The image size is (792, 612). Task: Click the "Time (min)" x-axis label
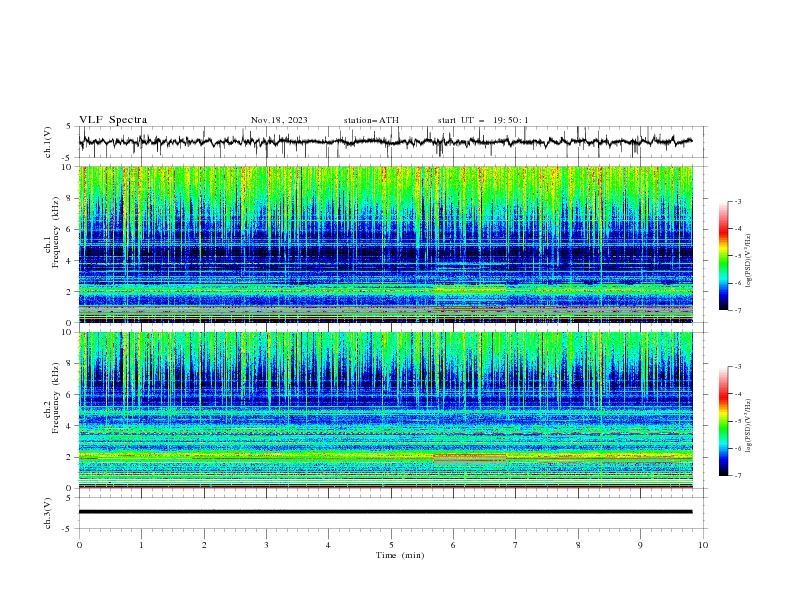pyautogui.click(x=400, y=555)
